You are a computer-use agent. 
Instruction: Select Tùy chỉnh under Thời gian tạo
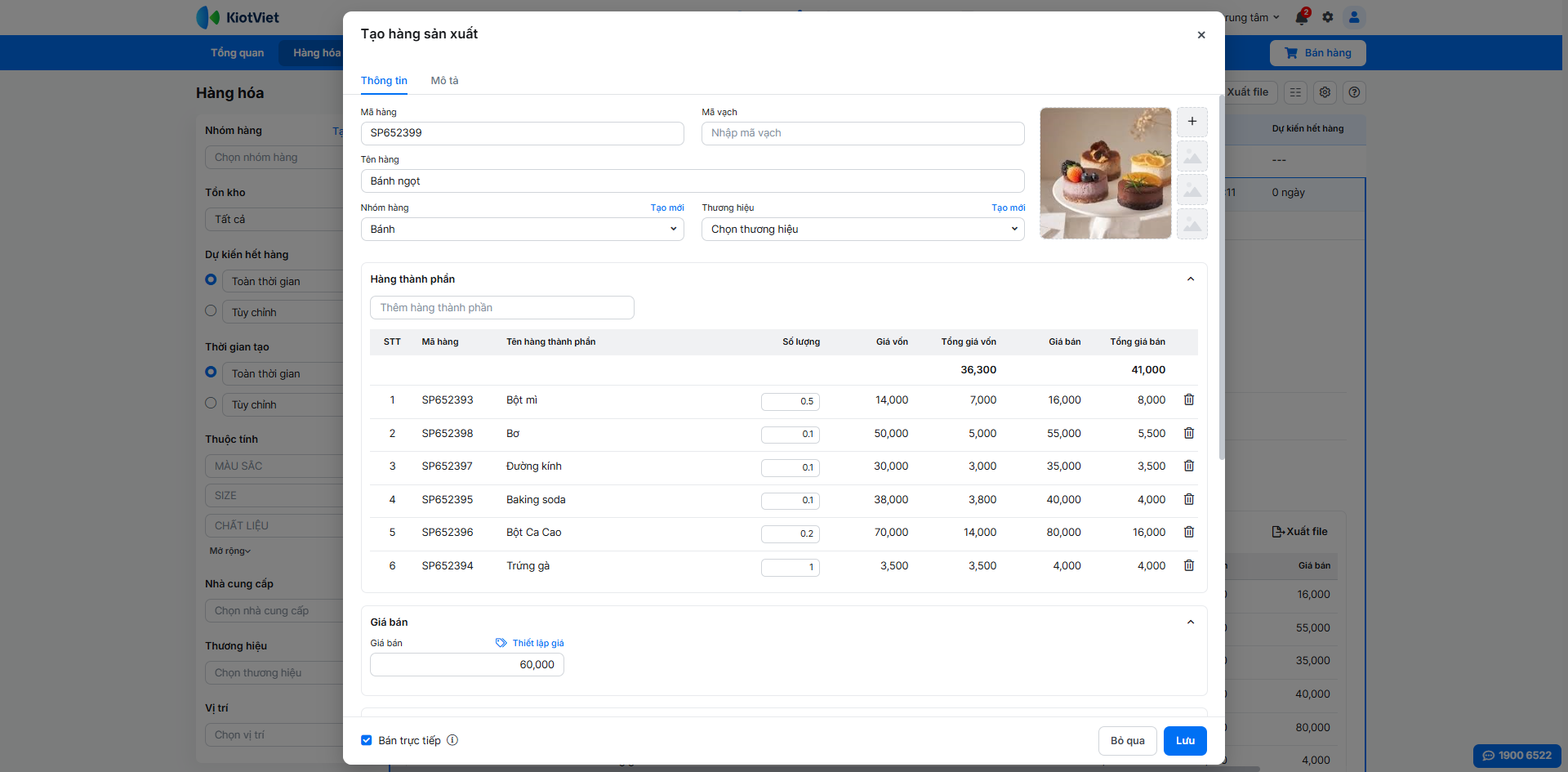[x=211, y=404]
